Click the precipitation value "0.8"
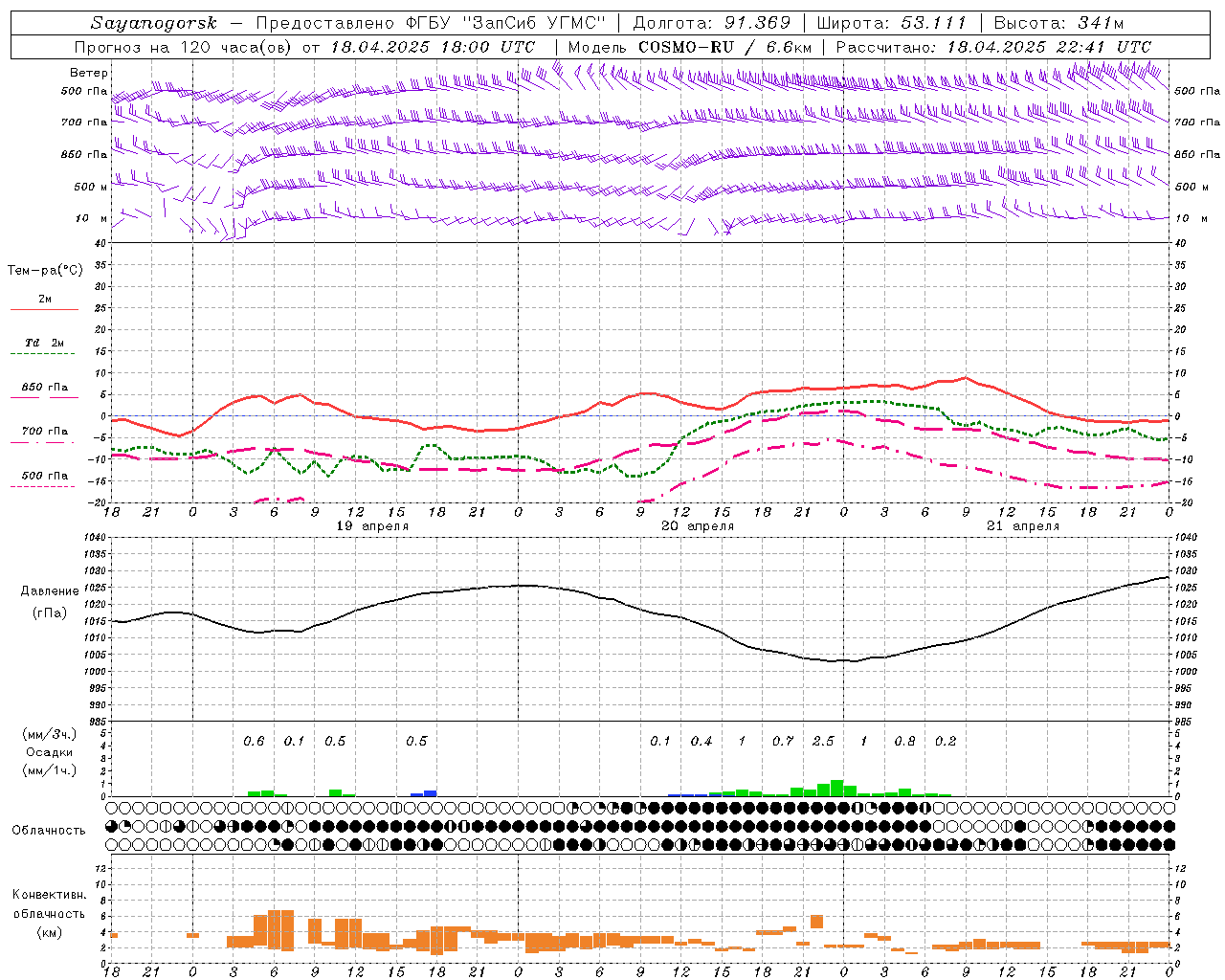 pyautogui.click(x=904, y=742)
